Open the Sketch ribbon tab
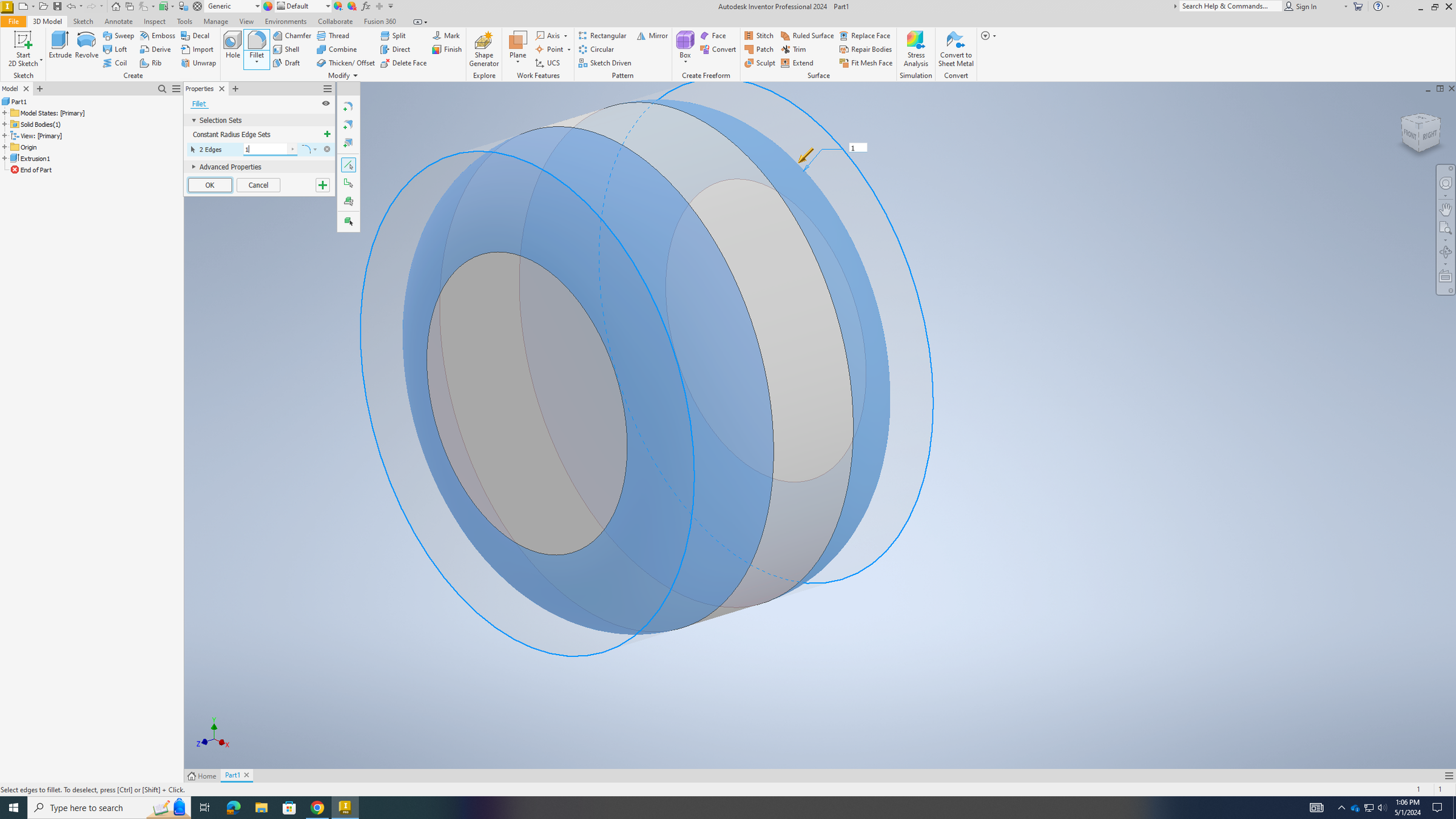Image resolution: width=1456 pixels, height=819 pixels. [x=83, y=21]
